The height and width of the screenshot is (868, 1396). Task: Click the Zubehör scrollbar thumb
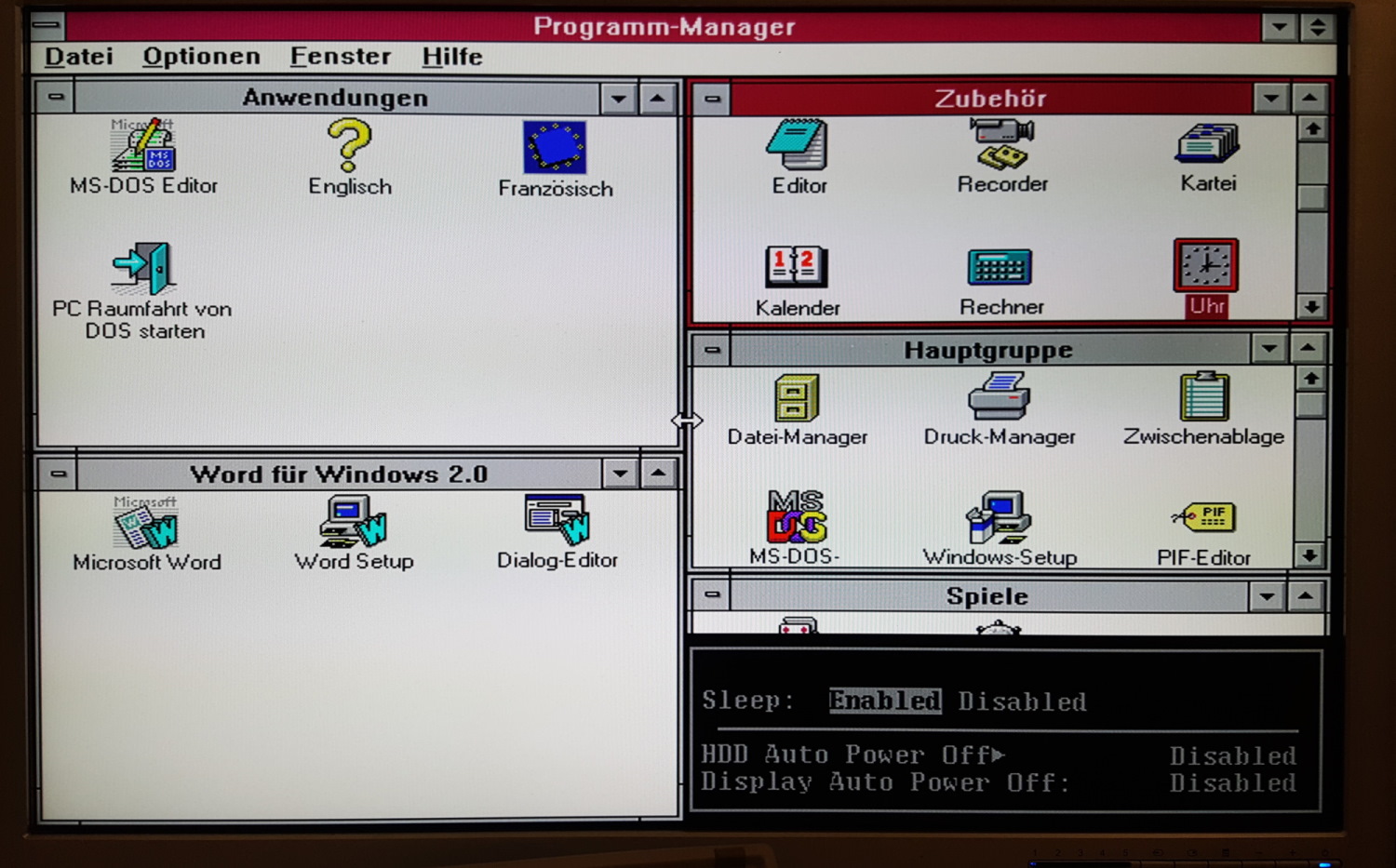1312,197
